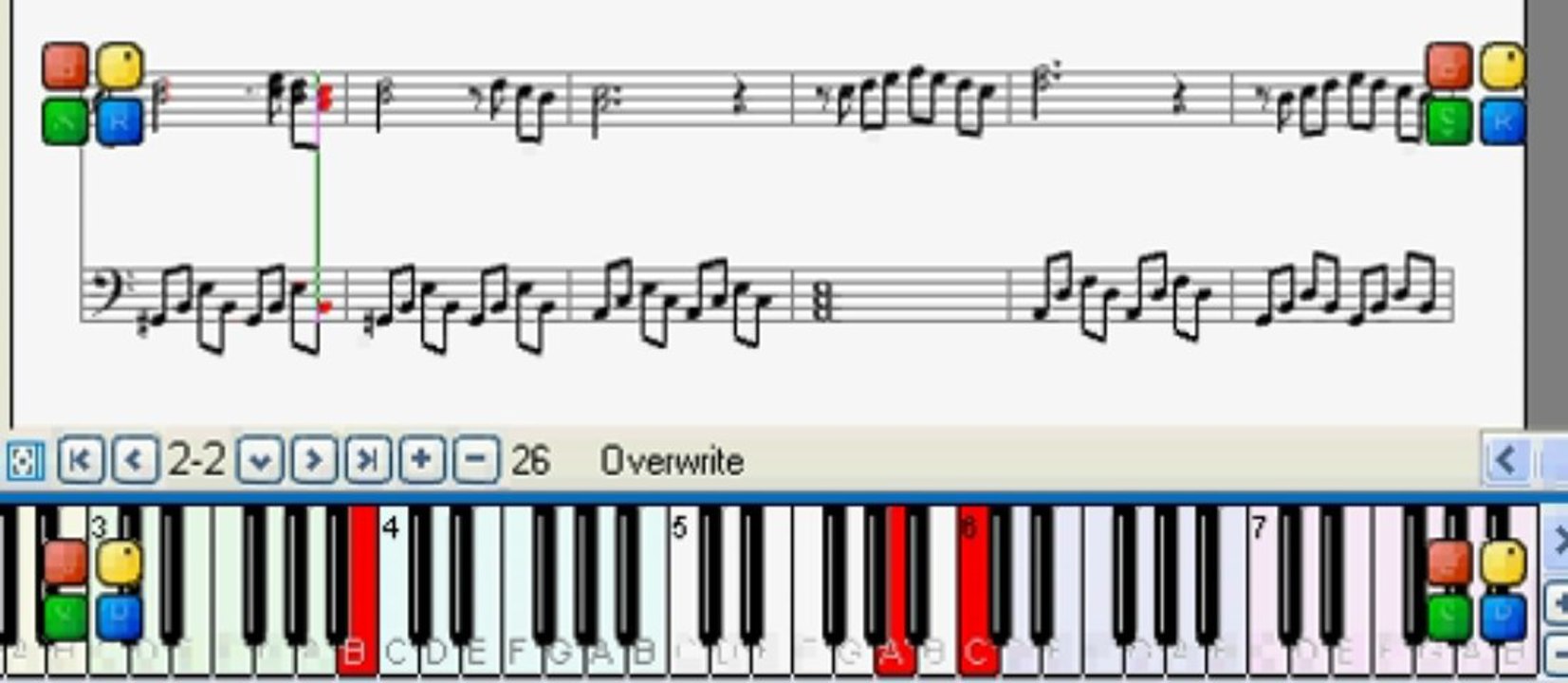Jump to the first measure button
1568x683 pixels.
click(81, 460)
